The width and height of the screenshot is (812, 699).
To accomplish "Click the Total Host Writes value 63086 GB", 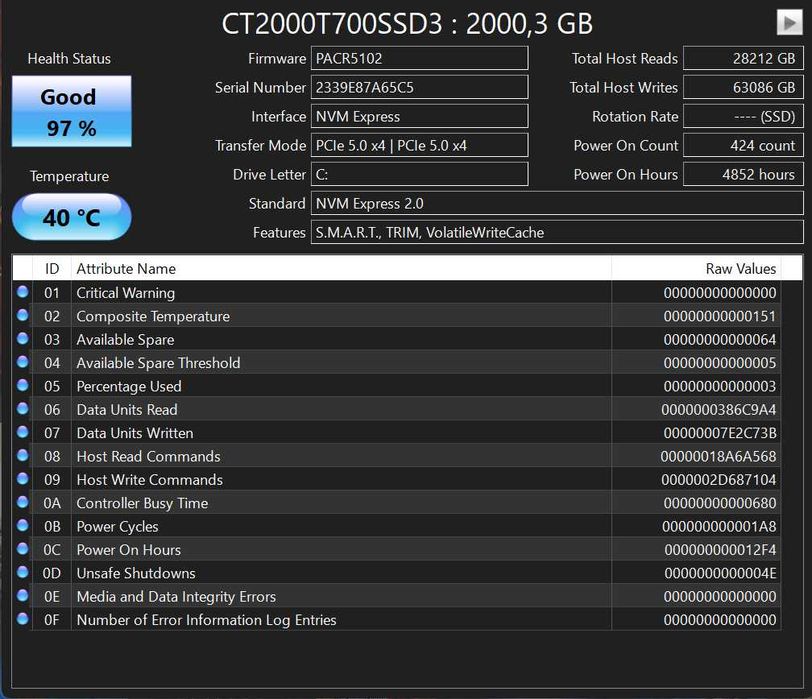I will [744, 87].
